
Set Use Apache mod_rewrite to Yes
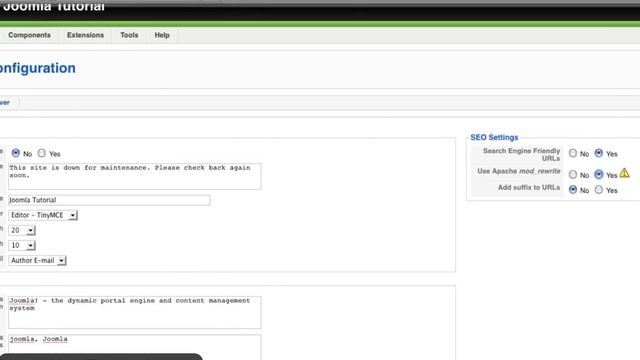(x=599, y=174)
